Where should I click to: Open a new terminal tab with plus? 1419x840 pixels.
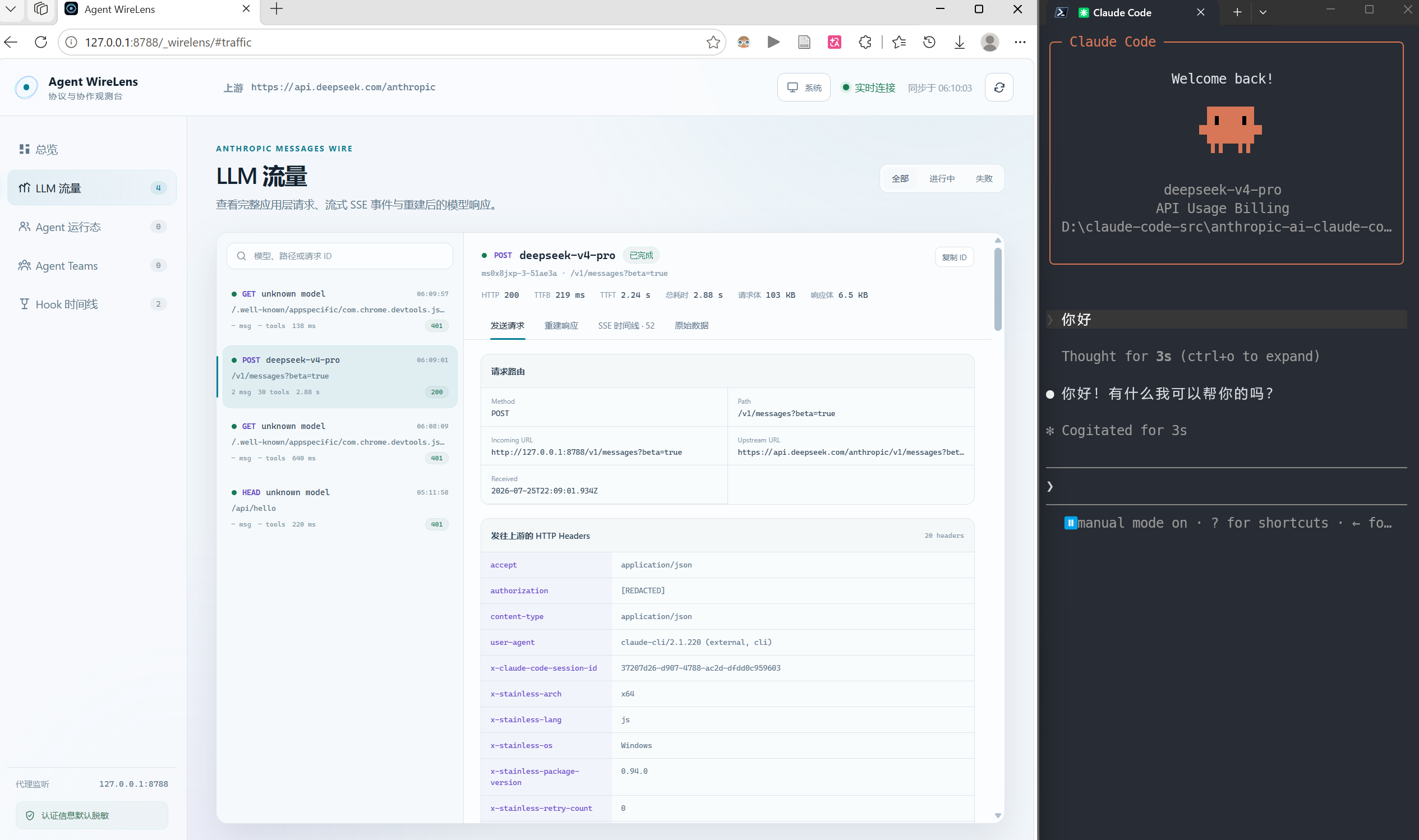click(1237, 12)
